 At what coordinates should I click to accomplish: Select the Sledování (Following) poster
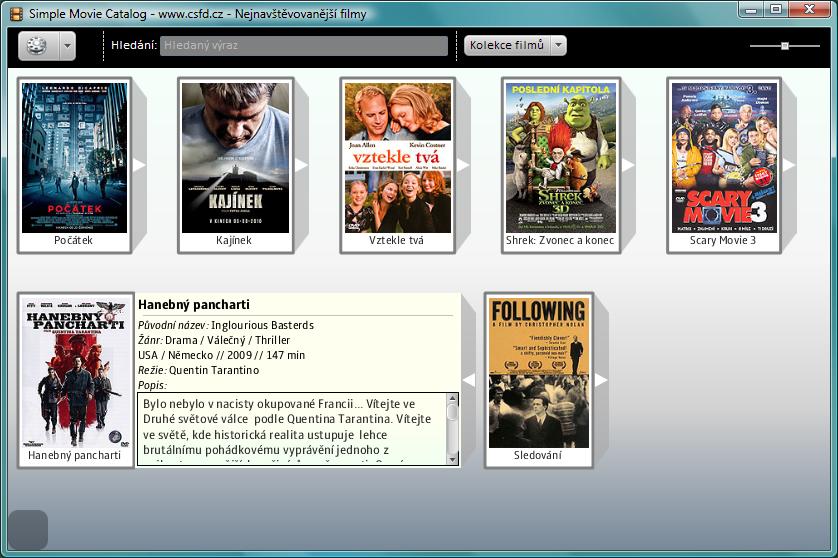[x=539, y=373]
